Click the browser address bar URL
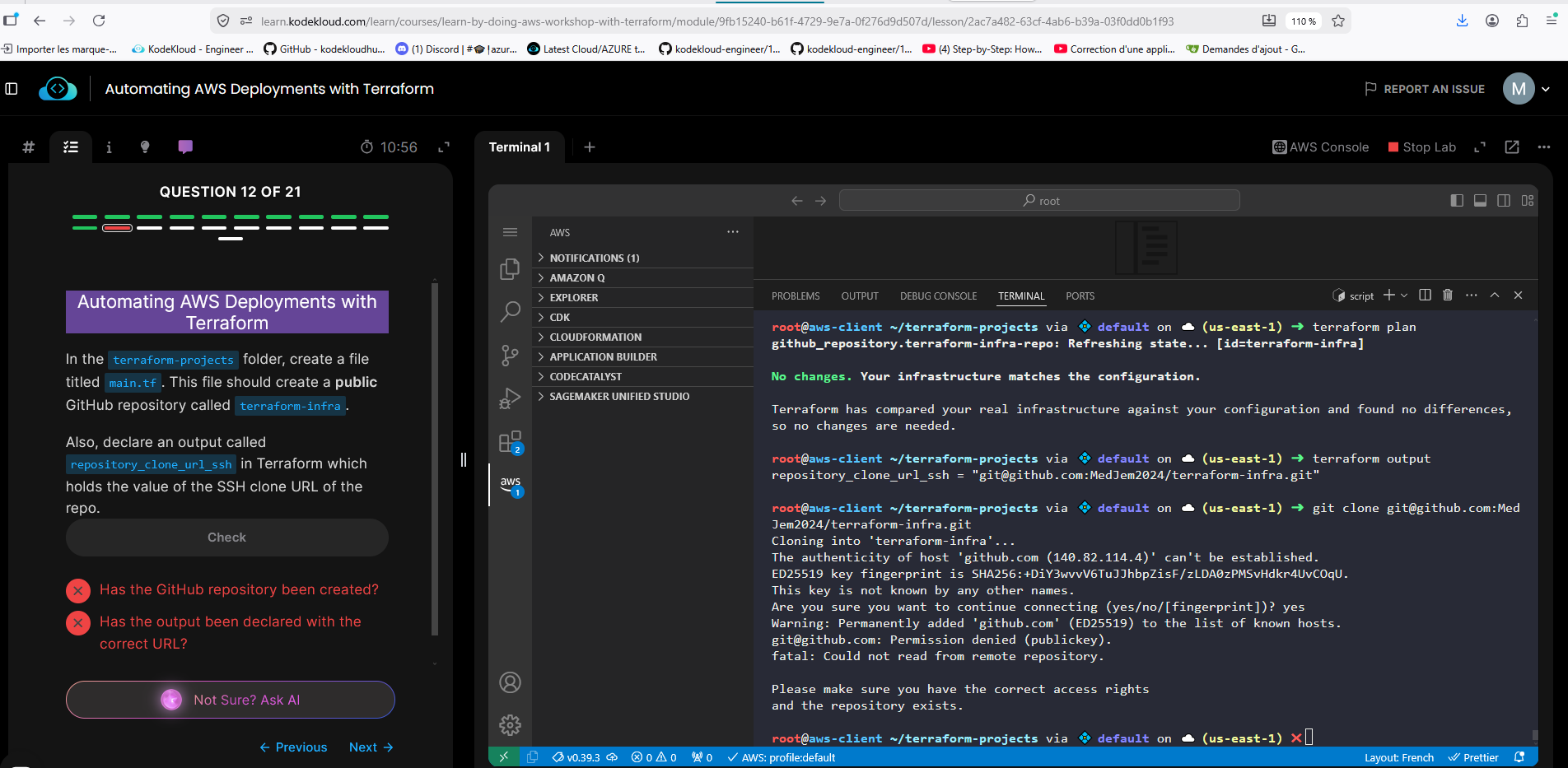Image resolution: width=1568 pixels, height=768 pixels. click(x=716, y=21)
